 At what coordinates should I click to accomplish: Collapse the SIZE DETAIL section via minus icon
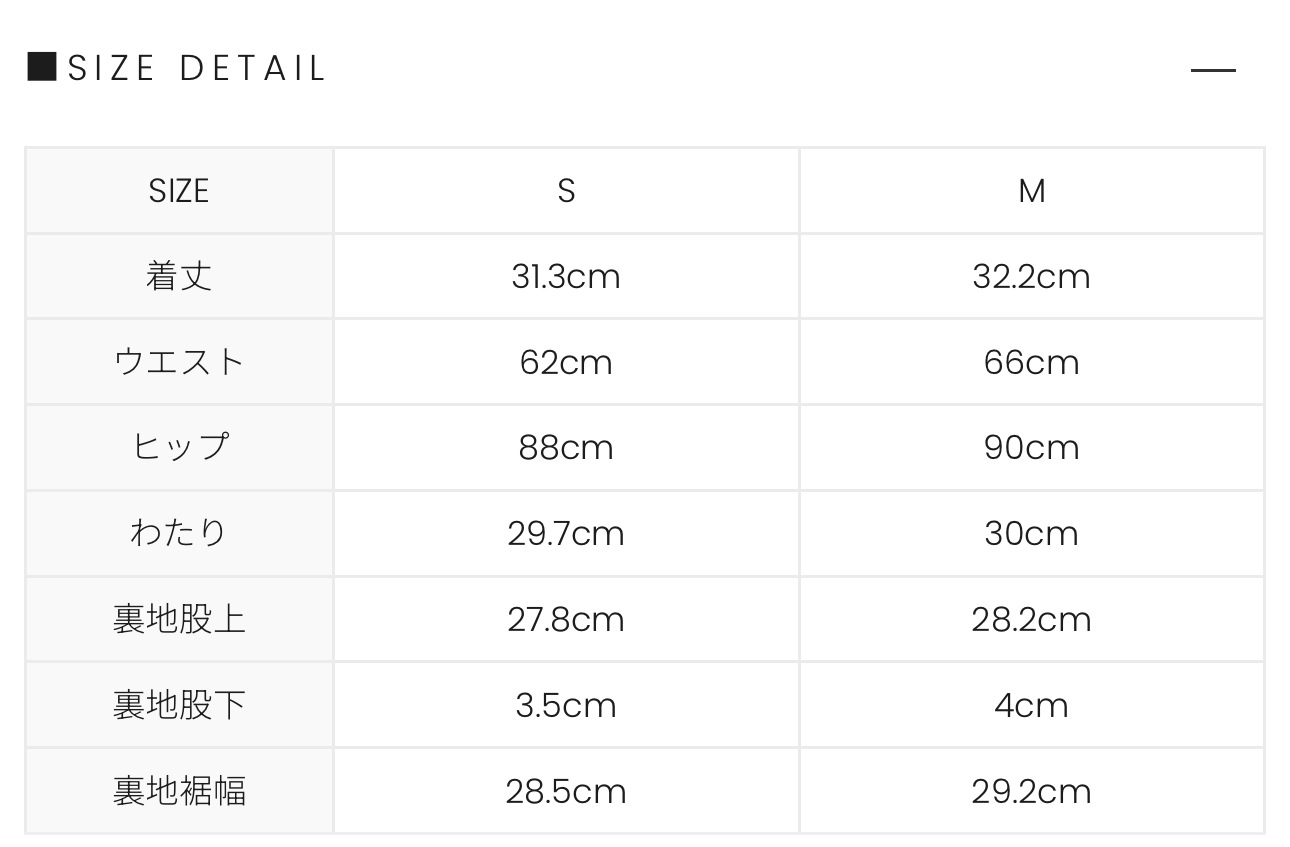click(x=1213, y=70)
